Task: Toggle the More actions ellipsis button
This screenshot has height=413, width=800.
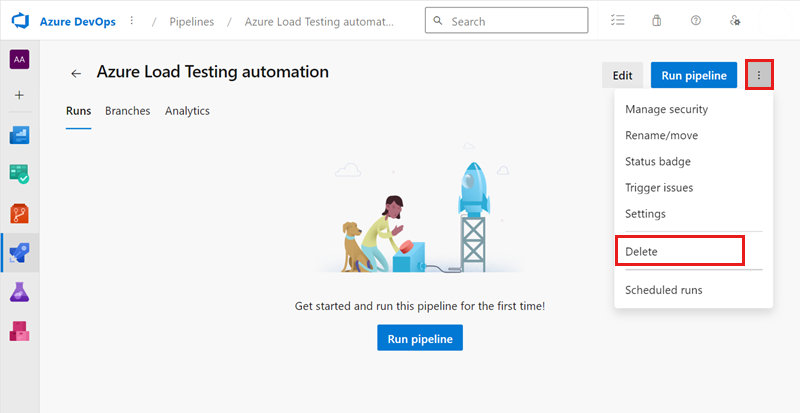Action: click(x=759, y=75)
